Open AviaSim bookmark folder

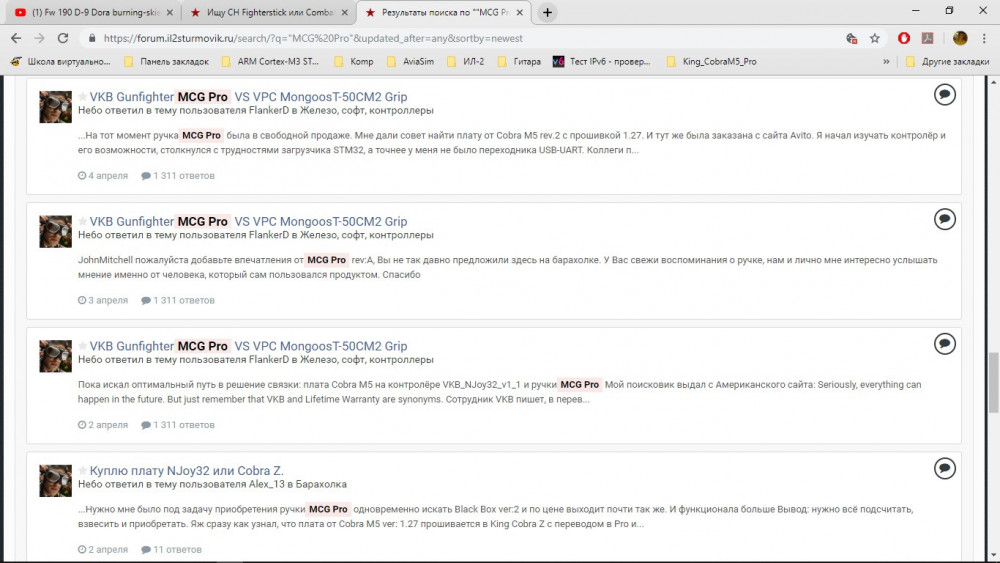point(410,62)
